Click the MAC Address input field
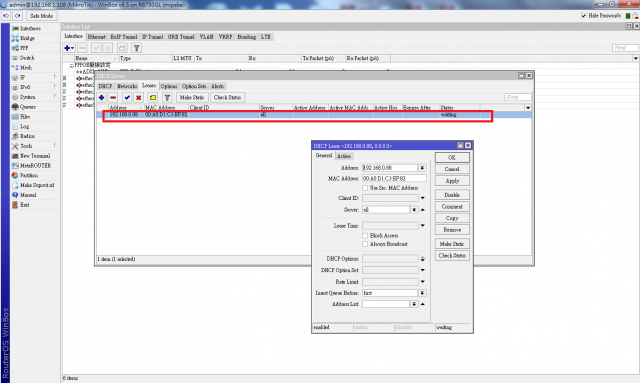640x383 pixels. pos(394,178)
